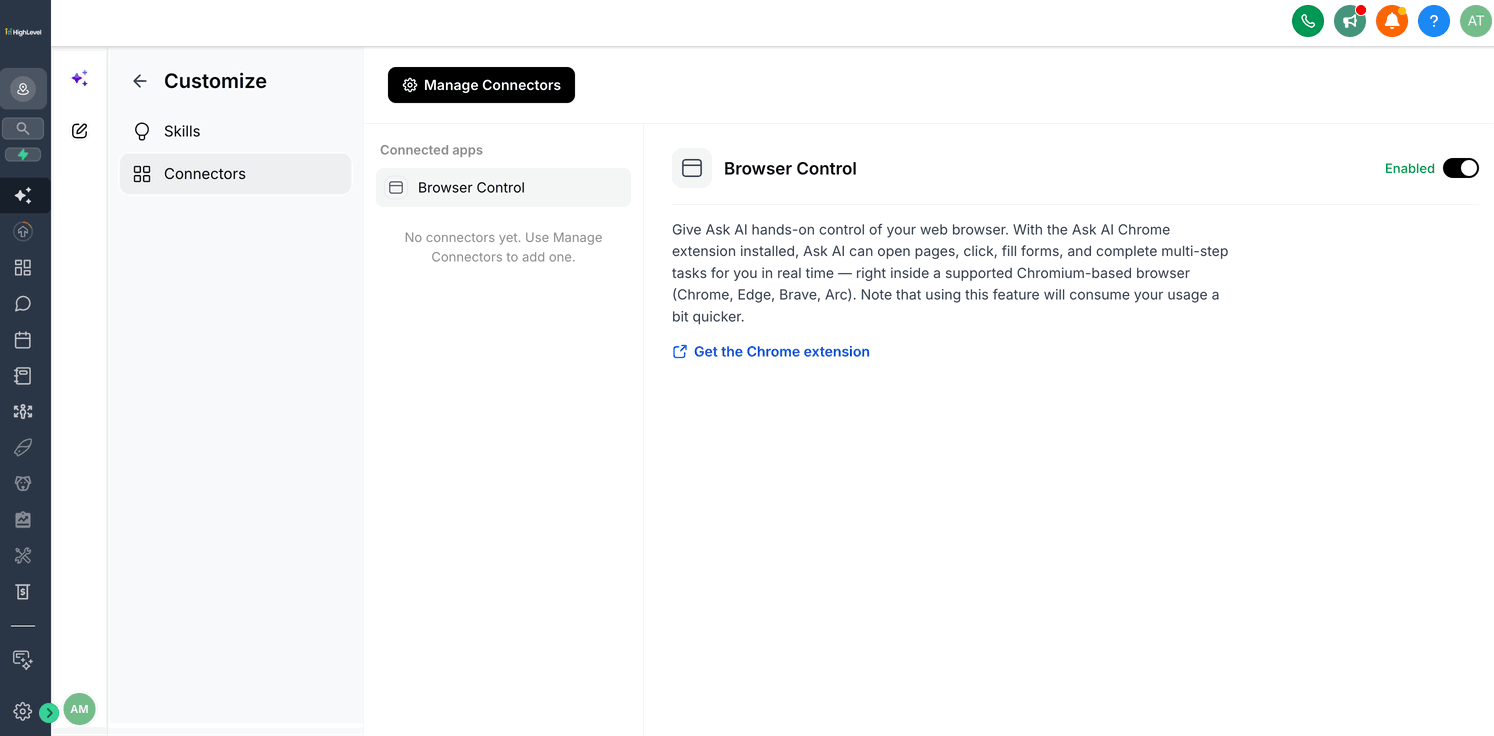Viewport: 1494px width, 736px height.
Task: Start a new chat with pencil icon
Action: click(x=80, y=130)
